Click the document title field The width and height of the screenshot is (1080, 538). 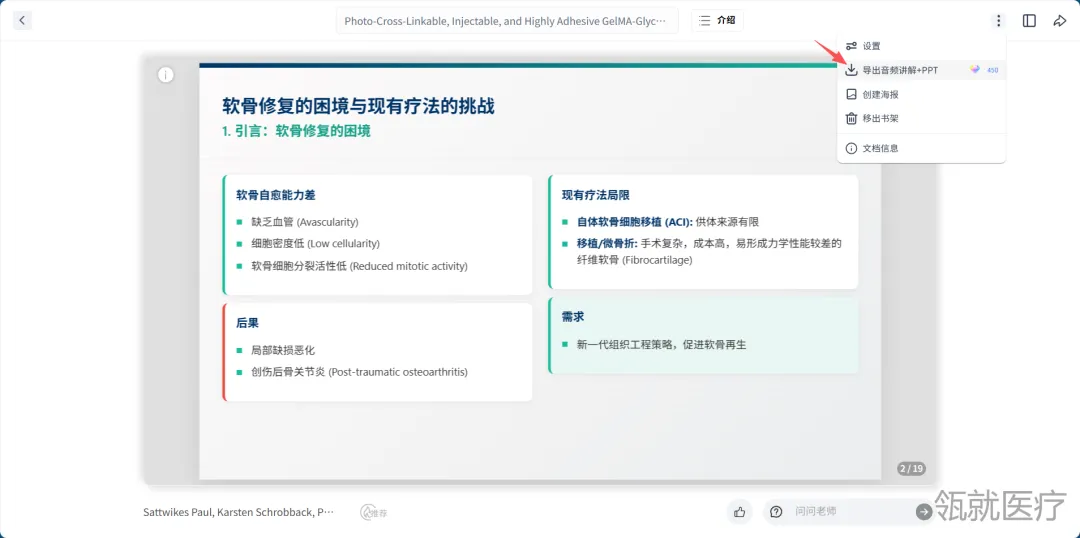(507, 21)
